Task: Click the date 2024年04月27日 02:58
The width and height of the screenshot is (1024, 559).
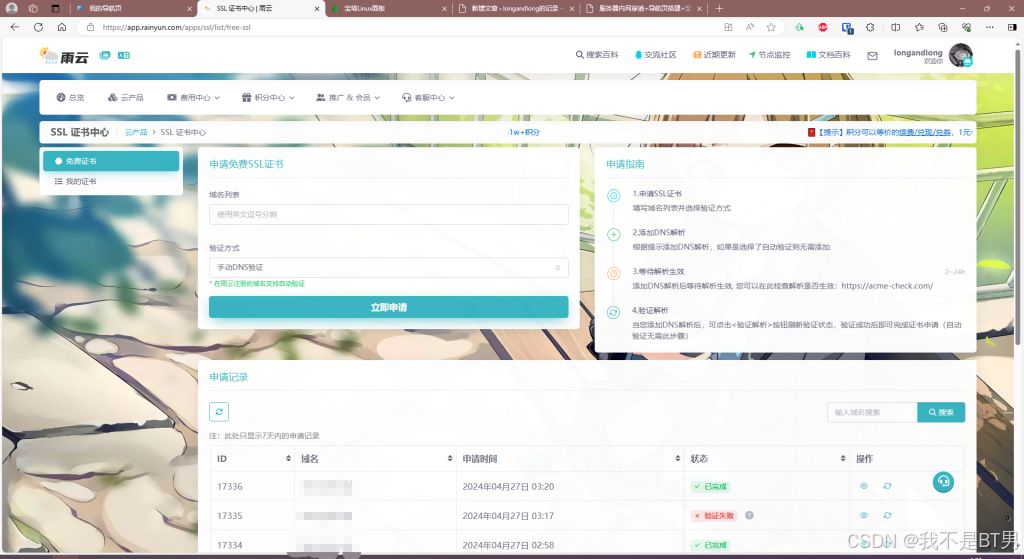Action: coord(508,545)
